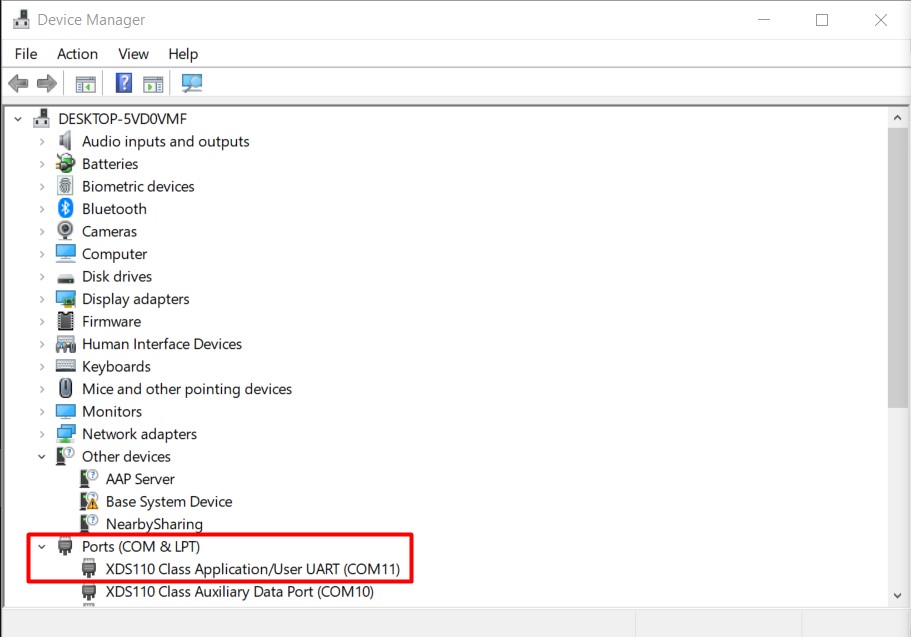The width and height of the screenshot is (911, 637).
Task: Expand the Network adapters chevron
Action: coord(42,434)
